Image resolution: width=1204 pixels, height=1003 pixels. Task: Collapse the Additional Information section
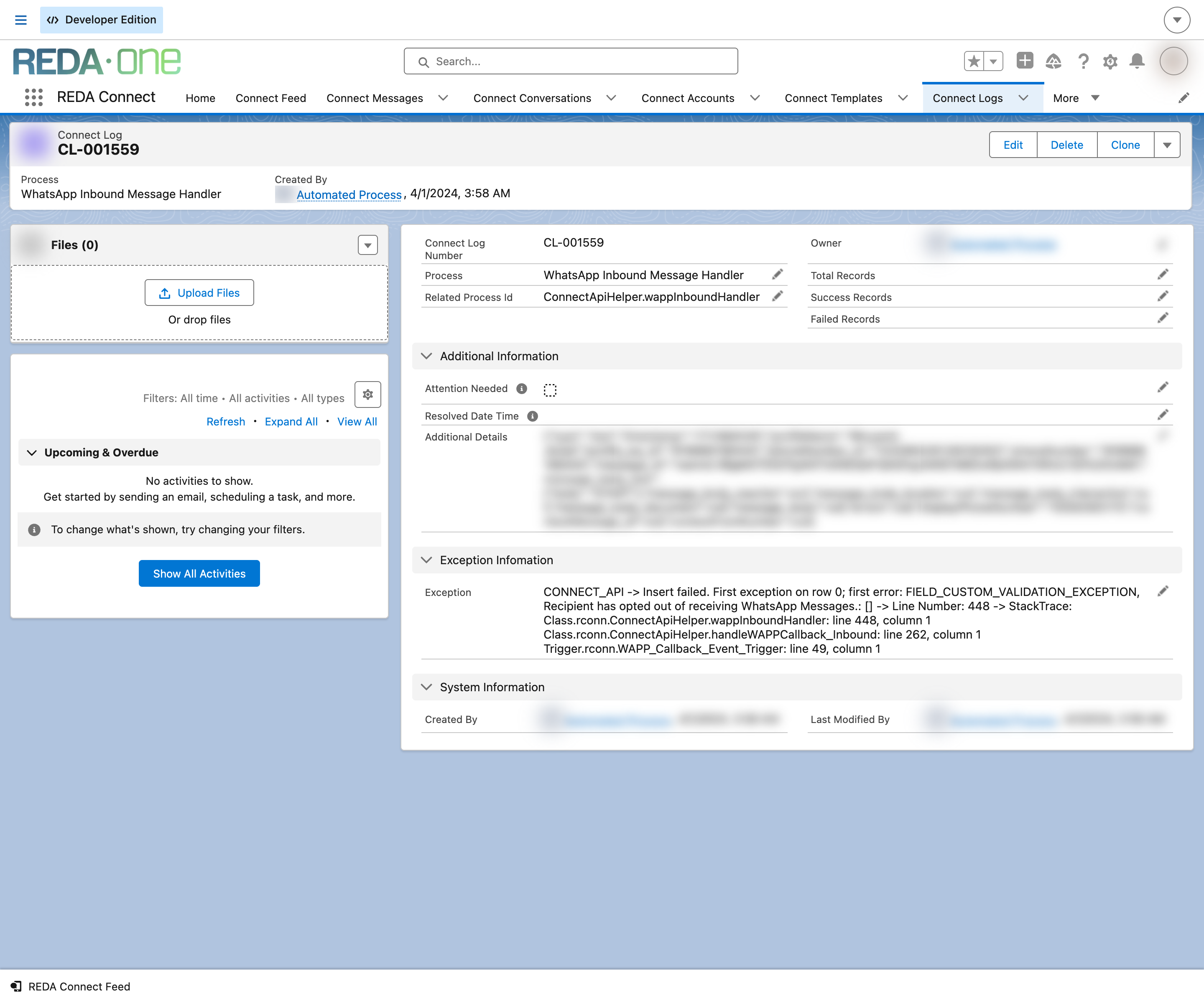426,356
